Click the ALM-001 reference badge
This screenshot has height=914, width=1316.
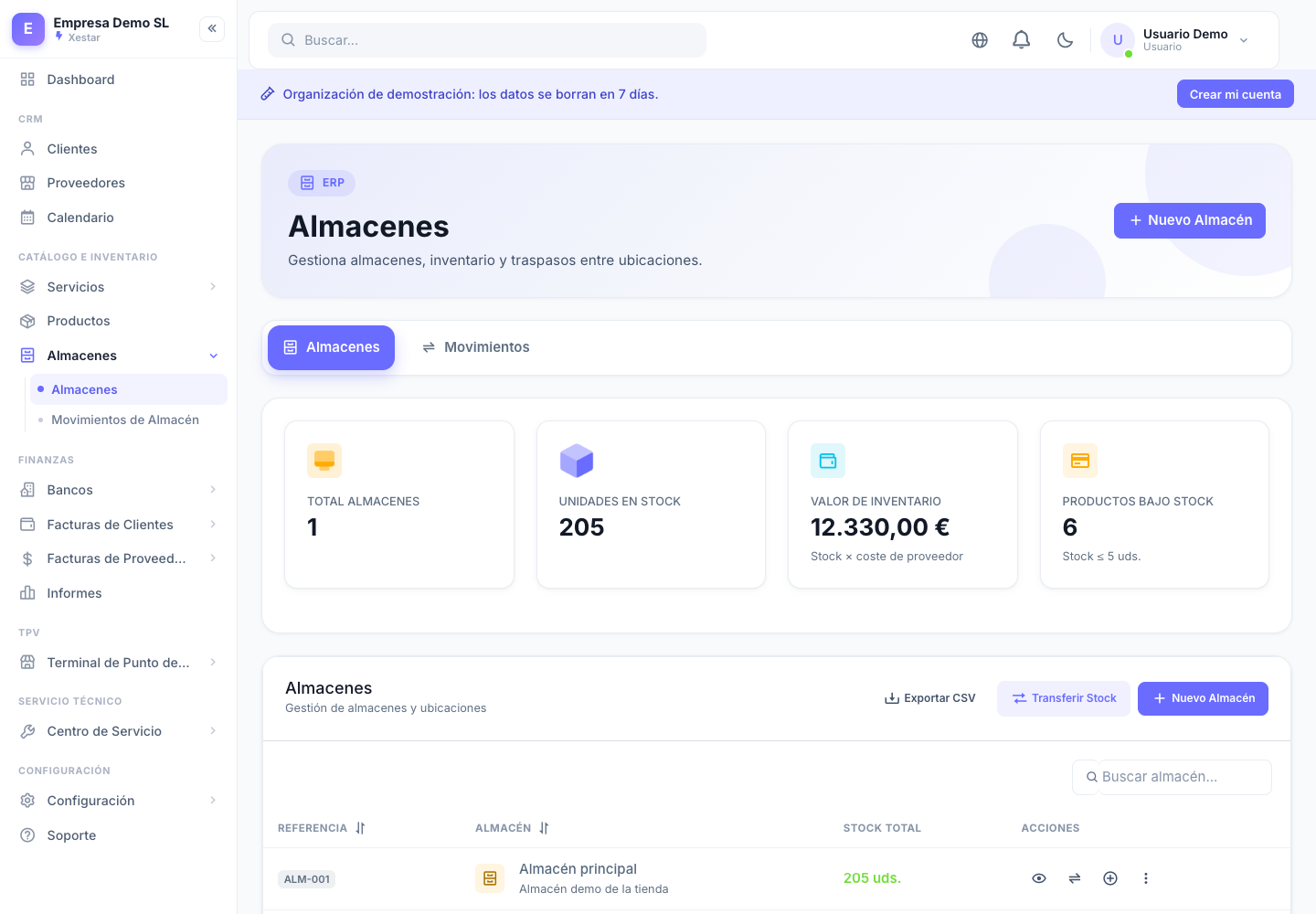click(307, 879)
